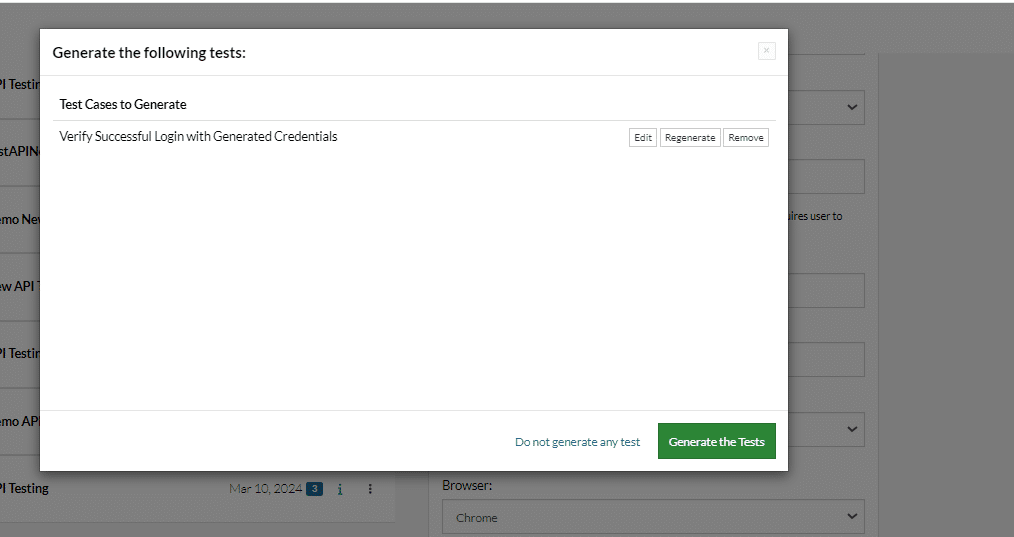
Task: Remove the Verify Successful Login test case
Action: [x=746, y=137]
